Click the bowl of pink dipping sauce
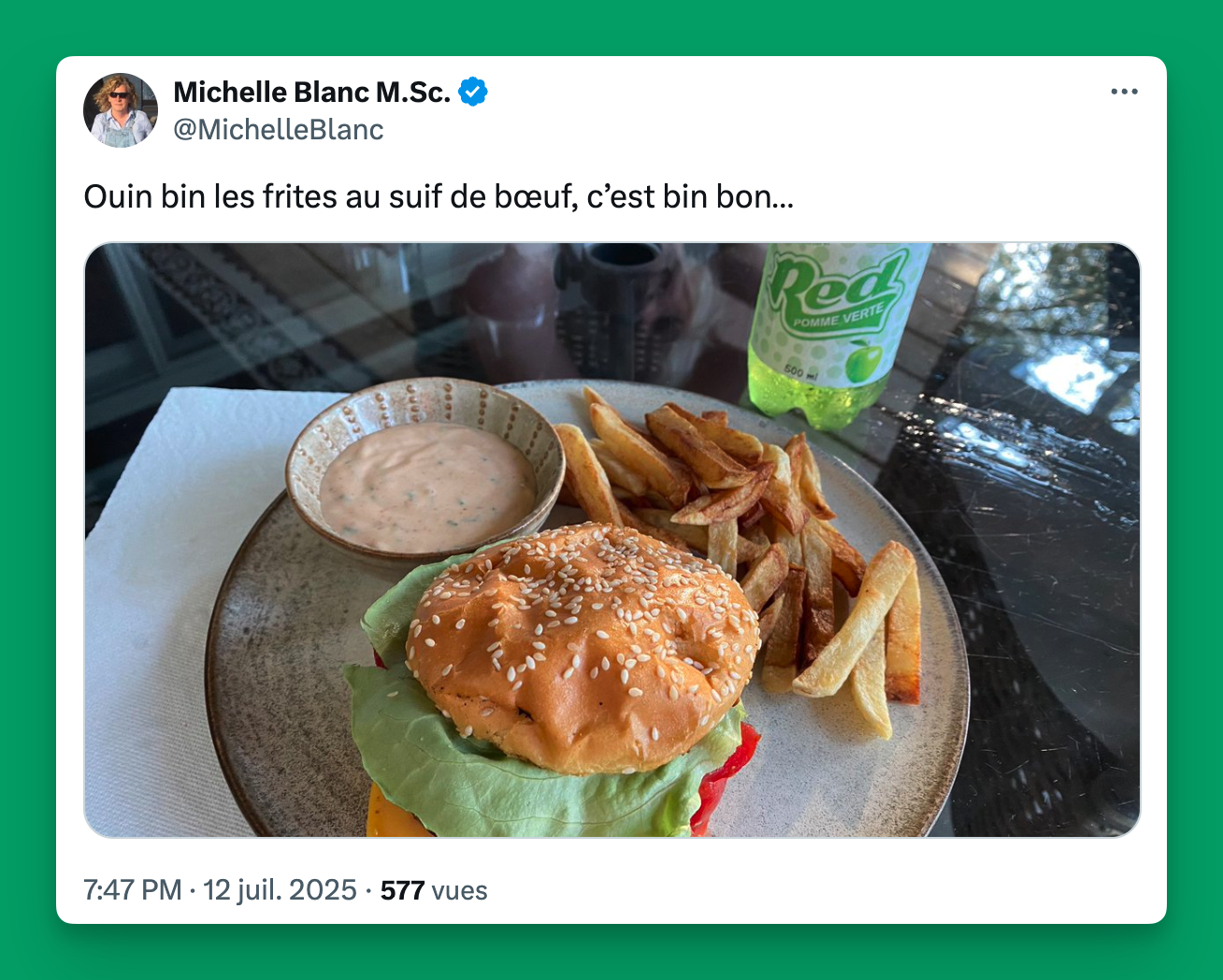The width and height of the screenshot is (1223, 980). point(425,470)
